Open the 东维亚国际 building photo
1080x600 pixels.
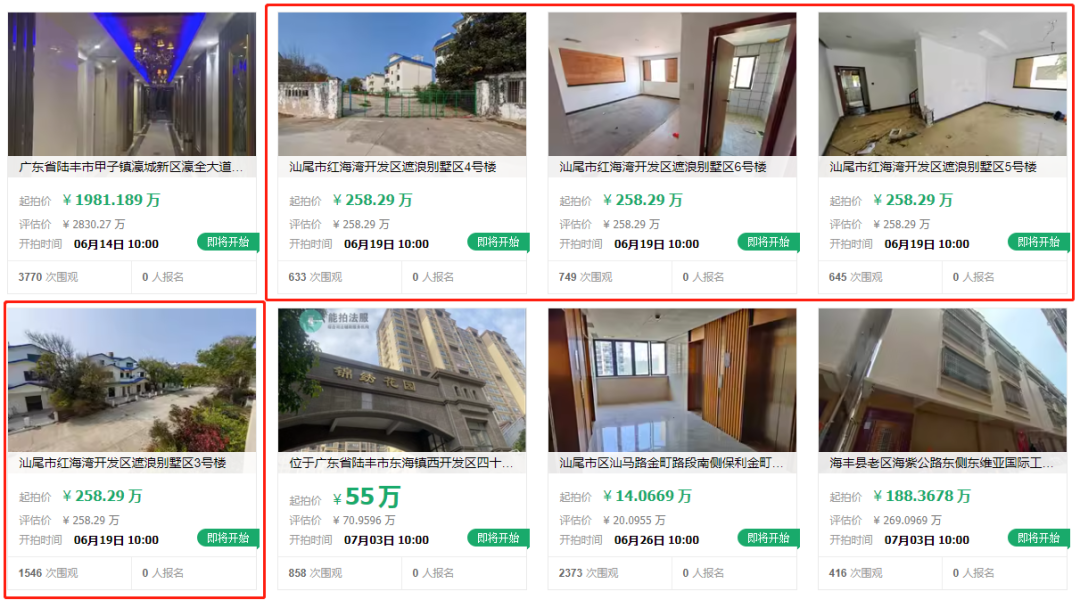[942, 380]
